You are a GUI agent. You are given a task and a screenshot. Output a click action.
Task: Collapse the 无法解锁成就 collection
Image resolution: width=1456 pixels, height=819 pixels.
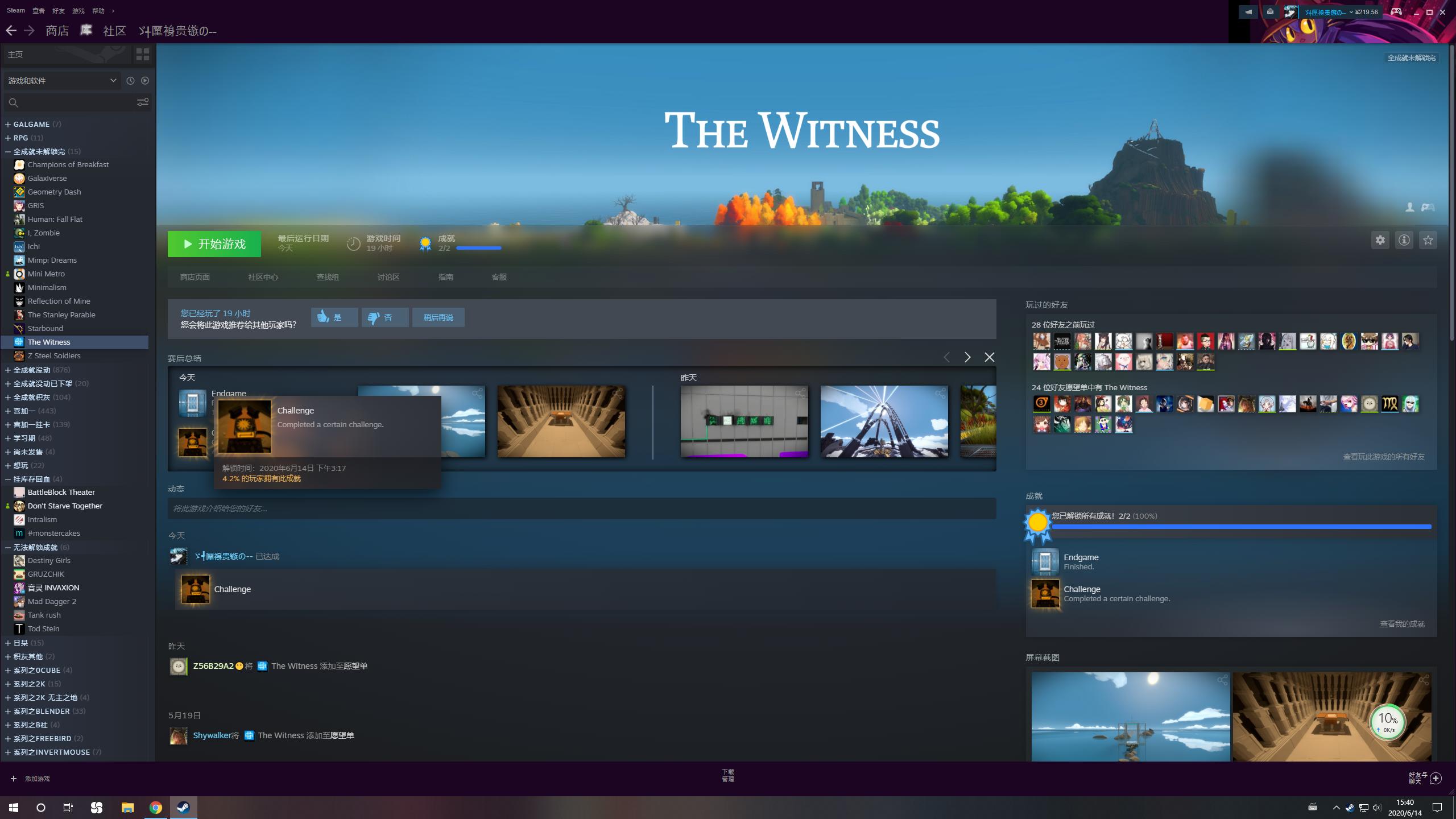click(x=8, y=547)
